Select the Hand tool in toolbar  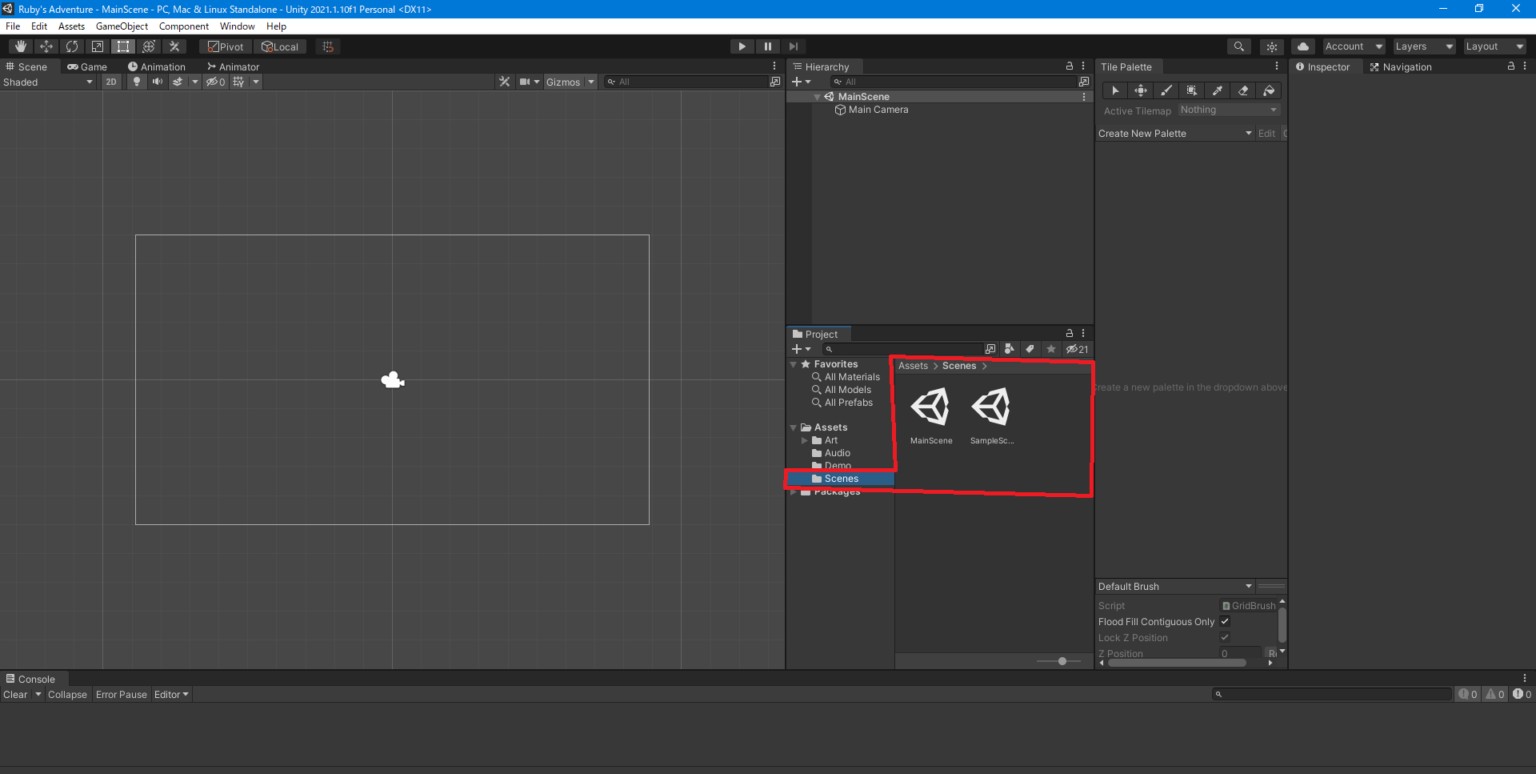click(x=20, y=47)
